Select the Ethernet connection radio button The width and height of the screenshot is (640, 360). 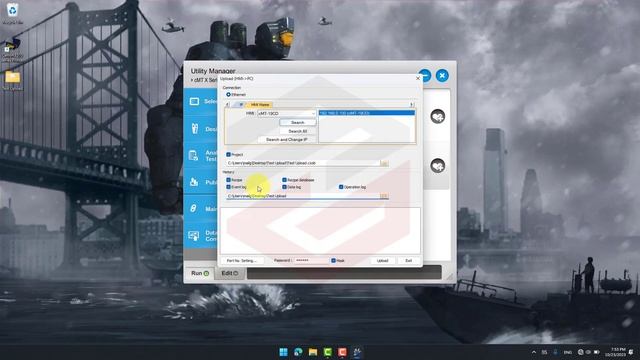click(229, 94)
